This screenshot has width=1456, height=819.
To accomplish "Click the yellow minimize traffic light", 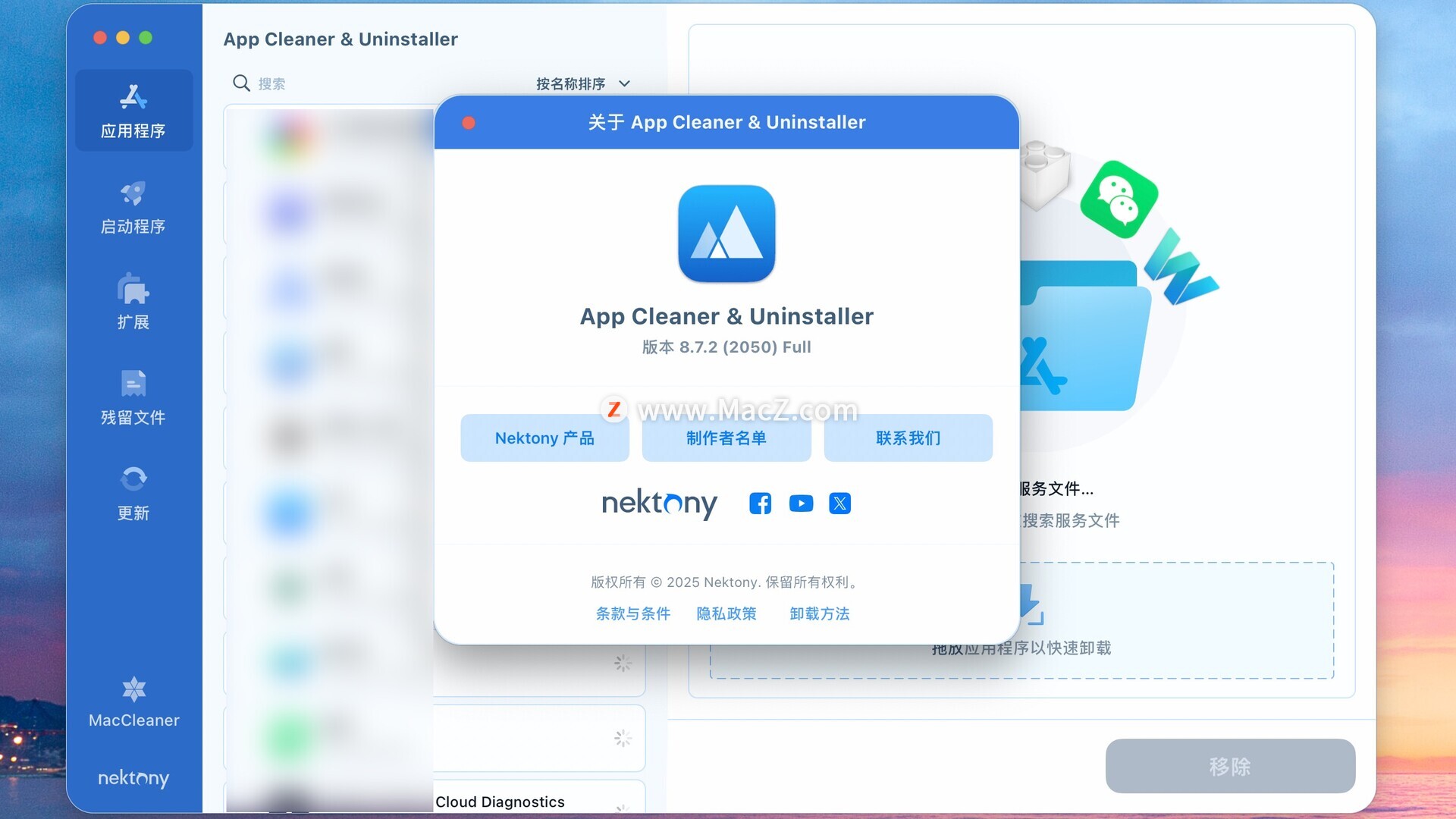I will coord(123,38).
